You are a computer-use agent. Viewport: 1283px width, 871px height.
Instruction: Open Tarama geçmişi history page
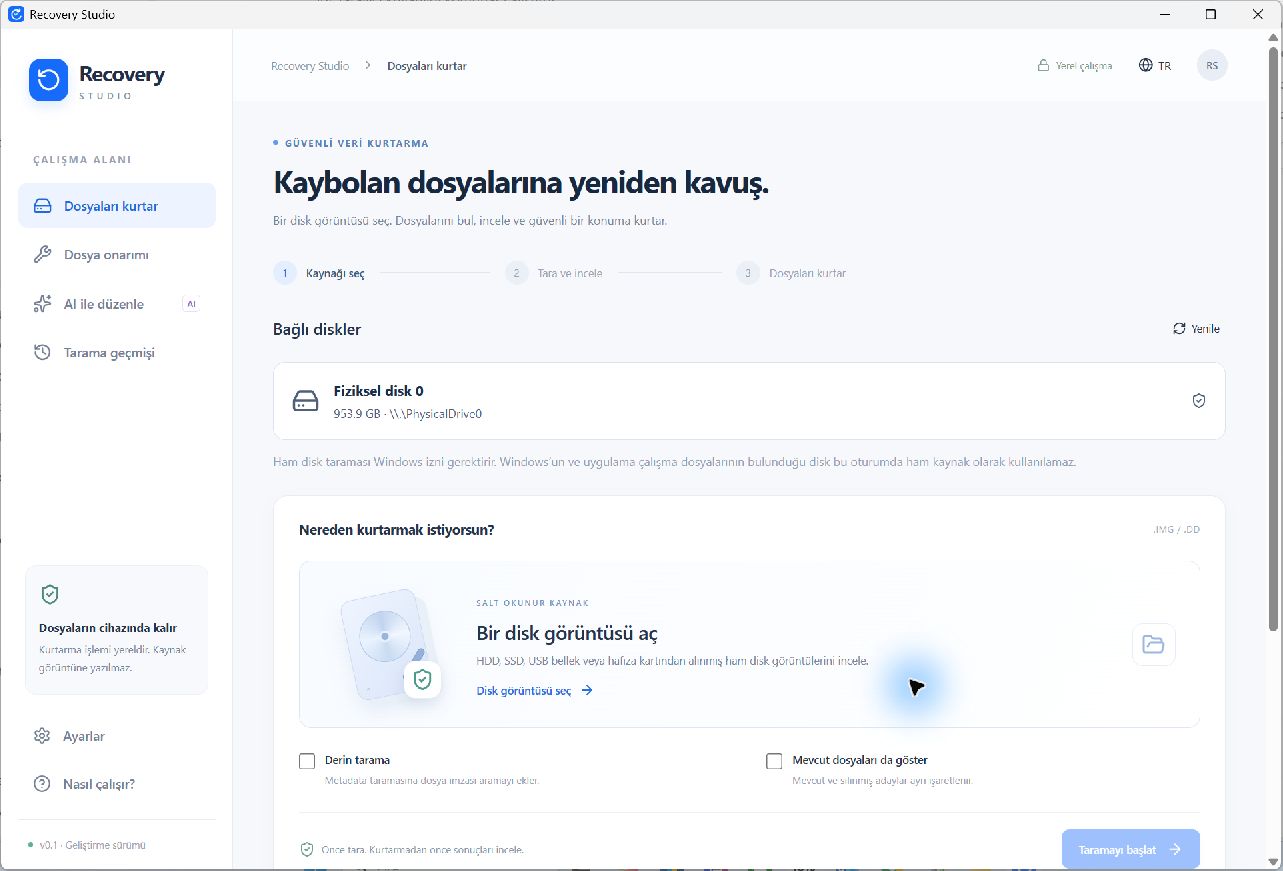pos(117,353)
